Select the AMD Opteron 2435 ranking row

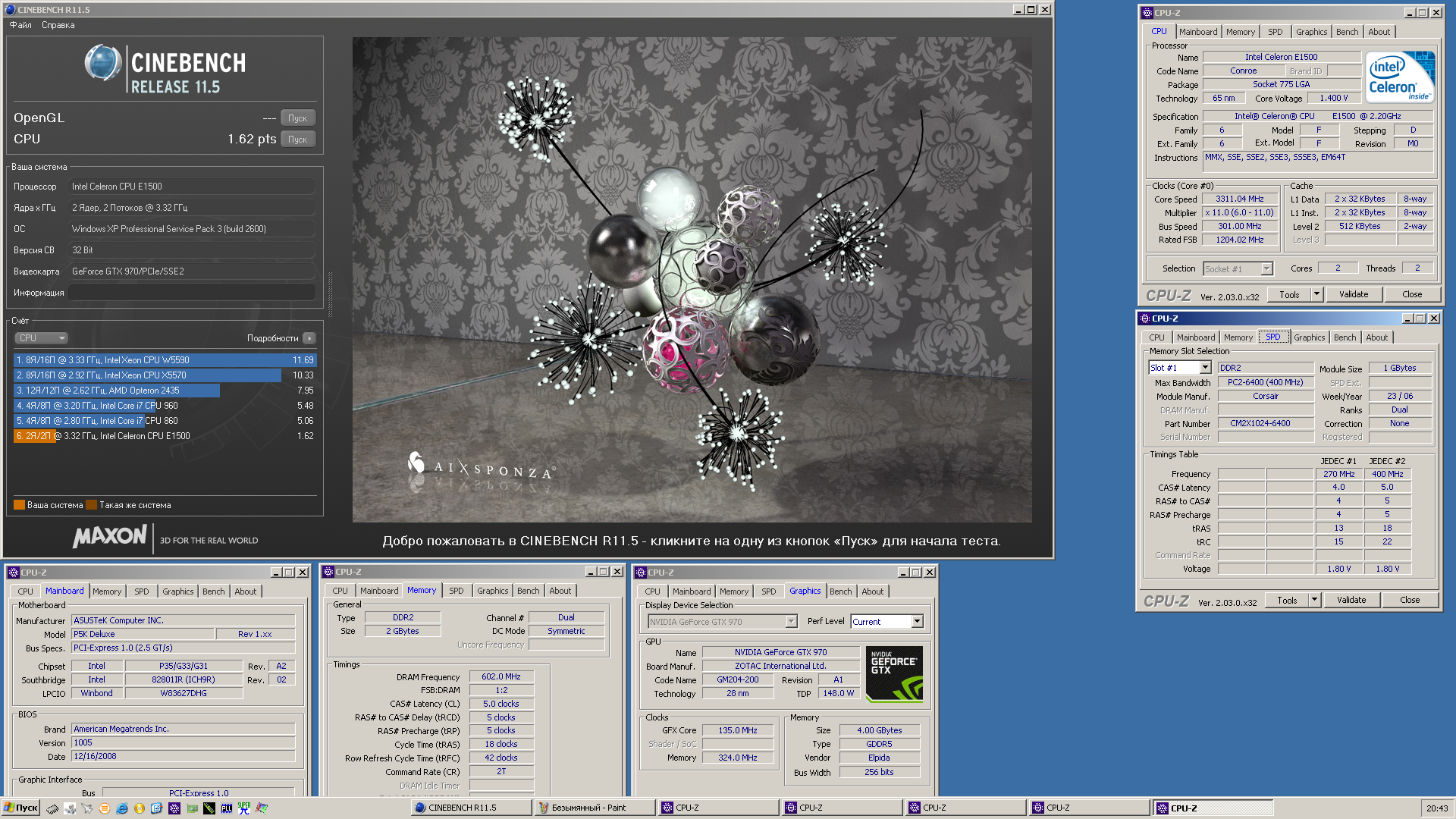coord(165,391)
